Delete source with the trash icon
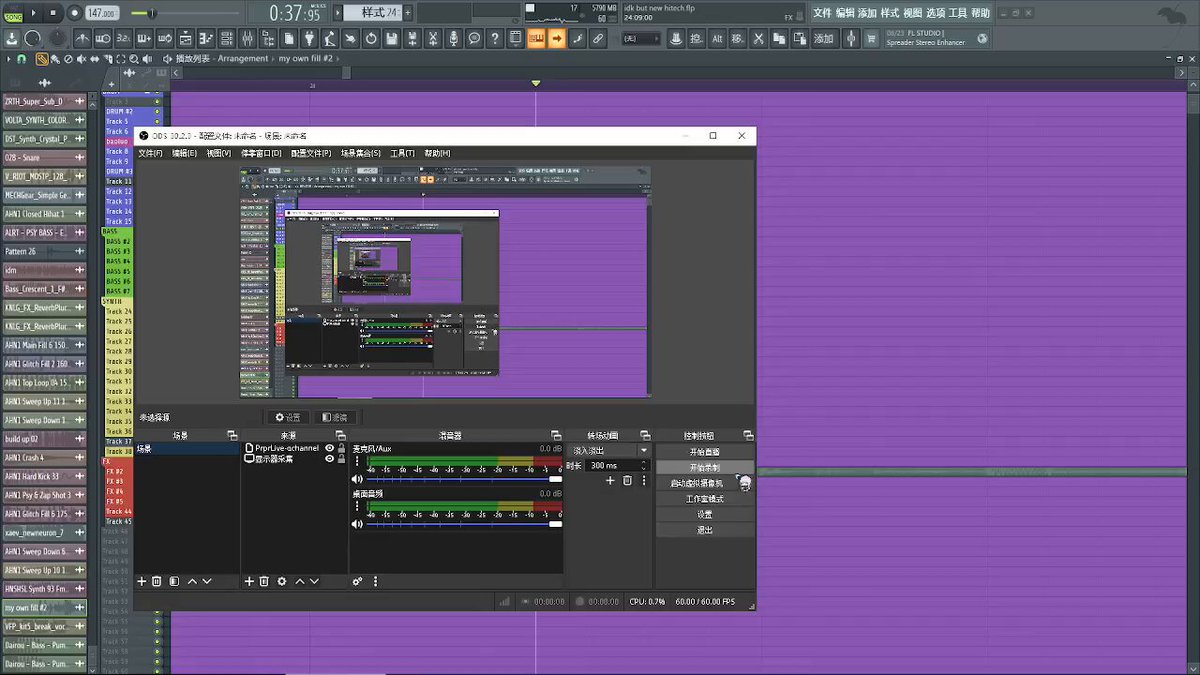The width and height of the screenshot is (1200, 675). (264, 581)
